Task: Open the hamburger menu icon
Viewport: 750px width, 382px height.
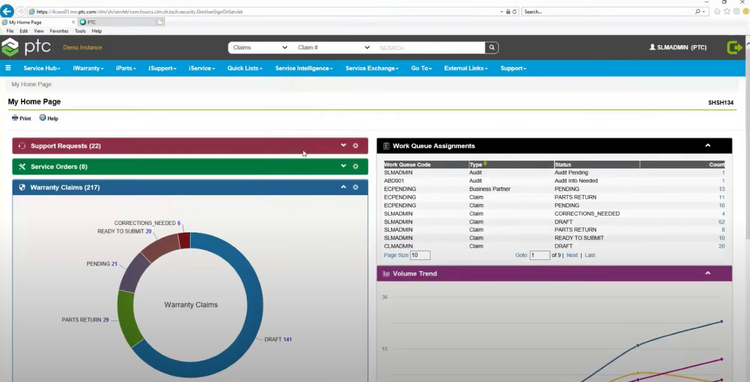Action: 8,68
